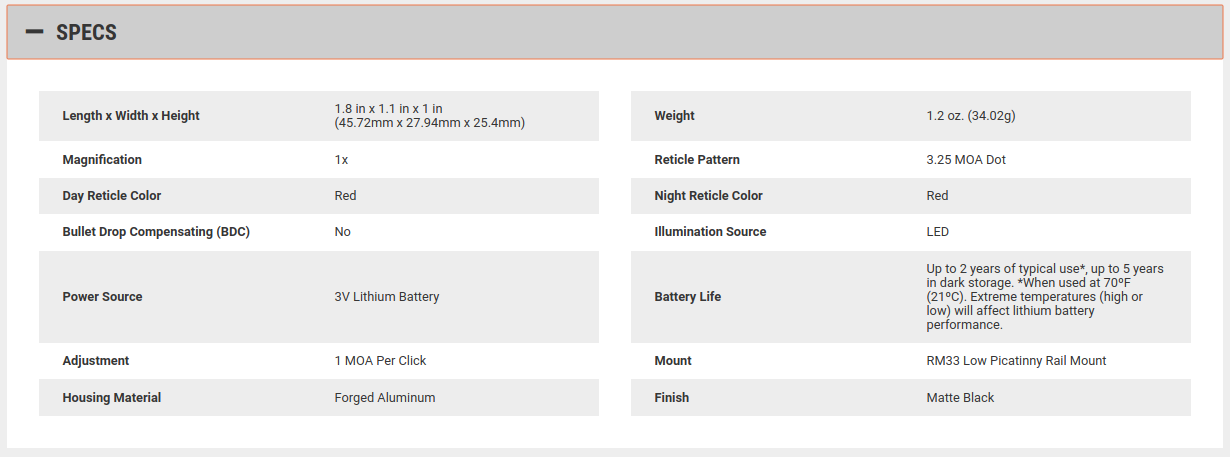Click the 3V Lithium Battery value

tap(387, 297)
